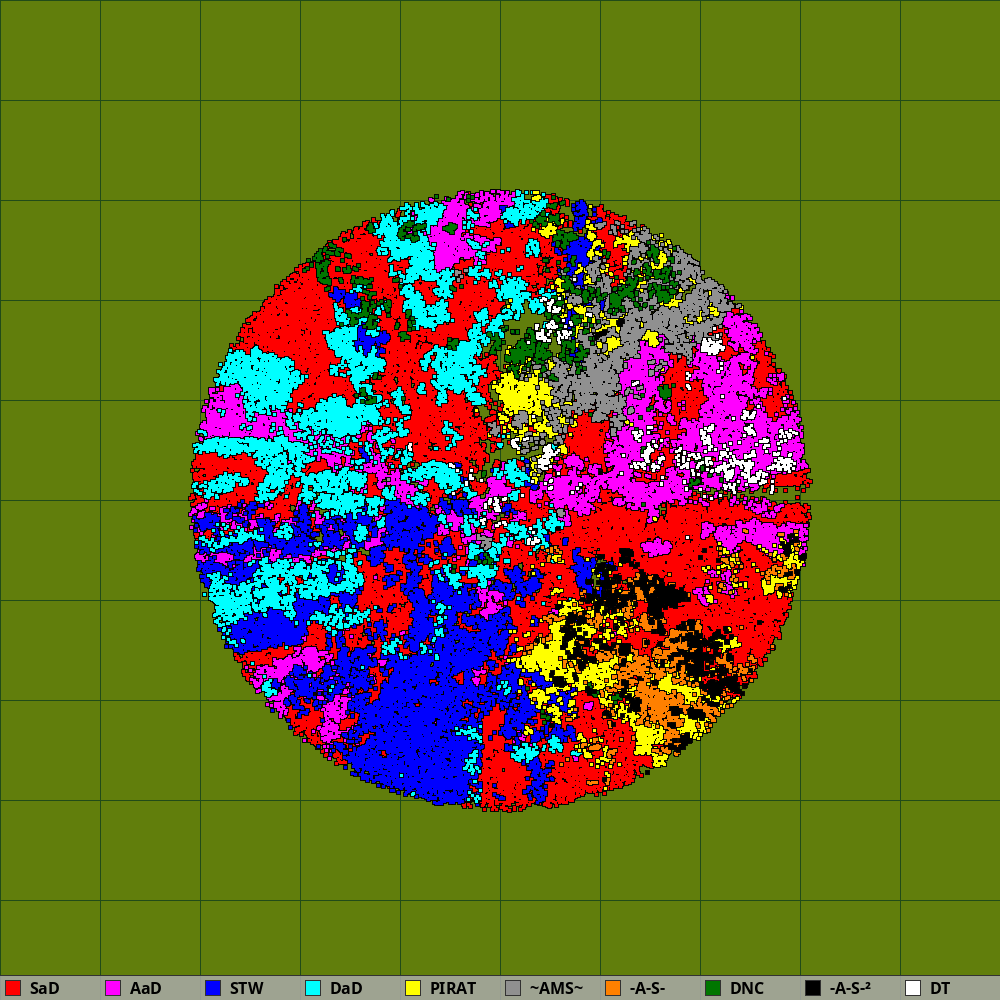Screen dimensions: 1000x1000
Task: Click the yellow PIRAT legend swatch
Action: (413, 988)
